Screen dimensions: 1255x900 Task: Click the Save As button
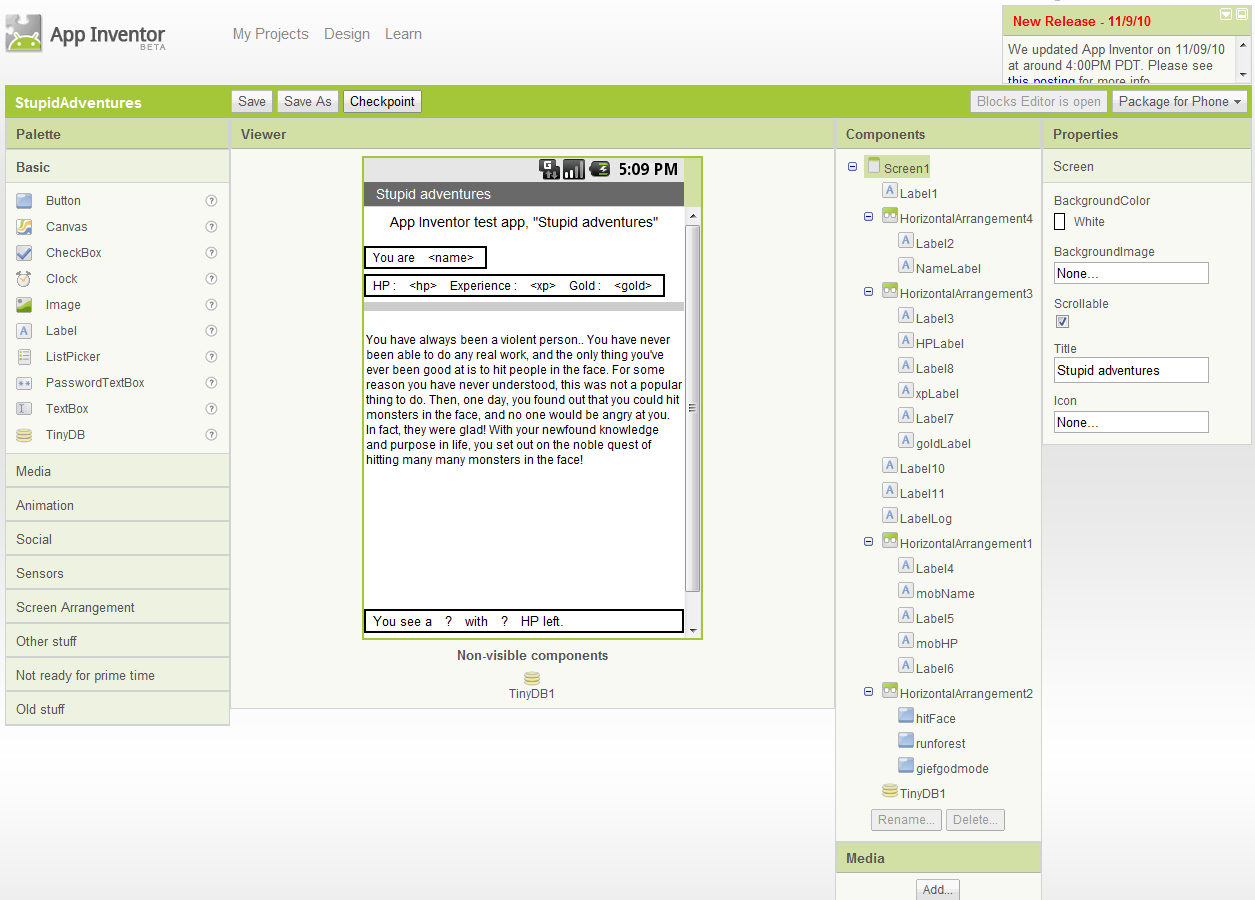(308, 101)
